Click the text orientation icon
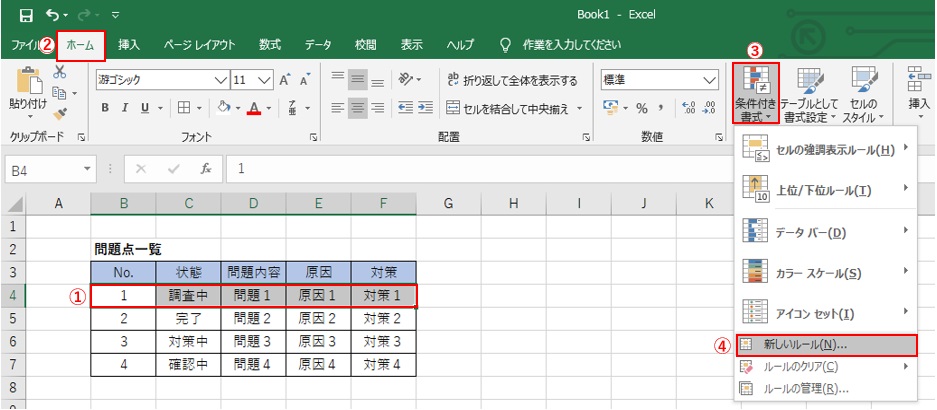The width and height of the screenshot is (937, 410). pos(406,79)
